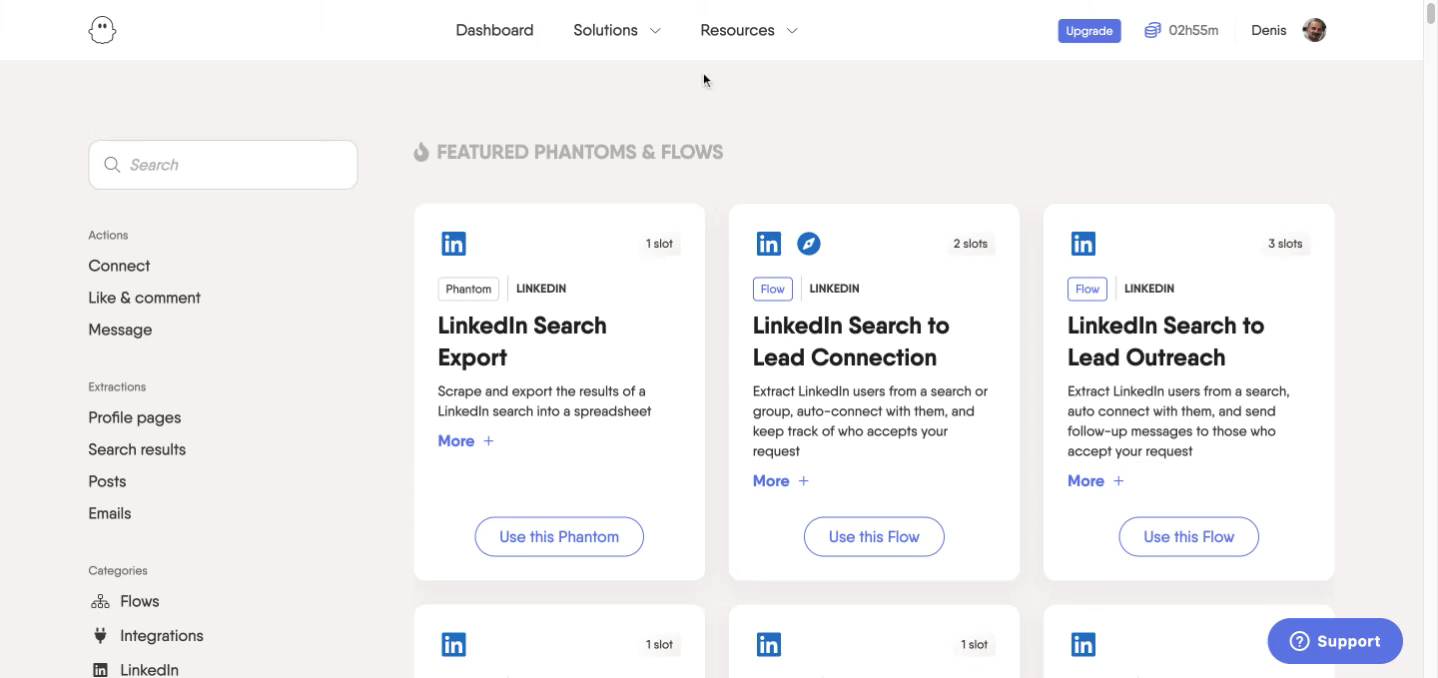Click the Phantom tag on Search Export card
Screen dimensions: 1438x678
(x=468, y=289)
